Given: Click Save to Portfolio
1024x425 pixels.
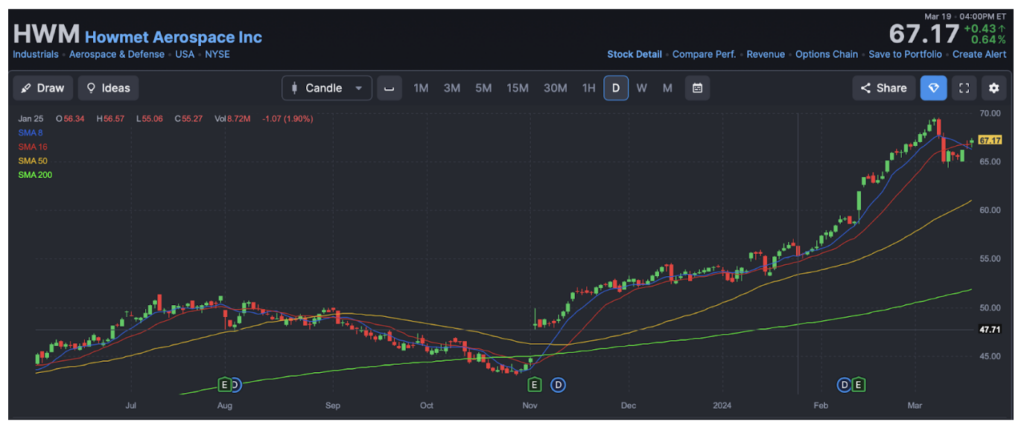Looking at the screenshot, I should point(905,54).
